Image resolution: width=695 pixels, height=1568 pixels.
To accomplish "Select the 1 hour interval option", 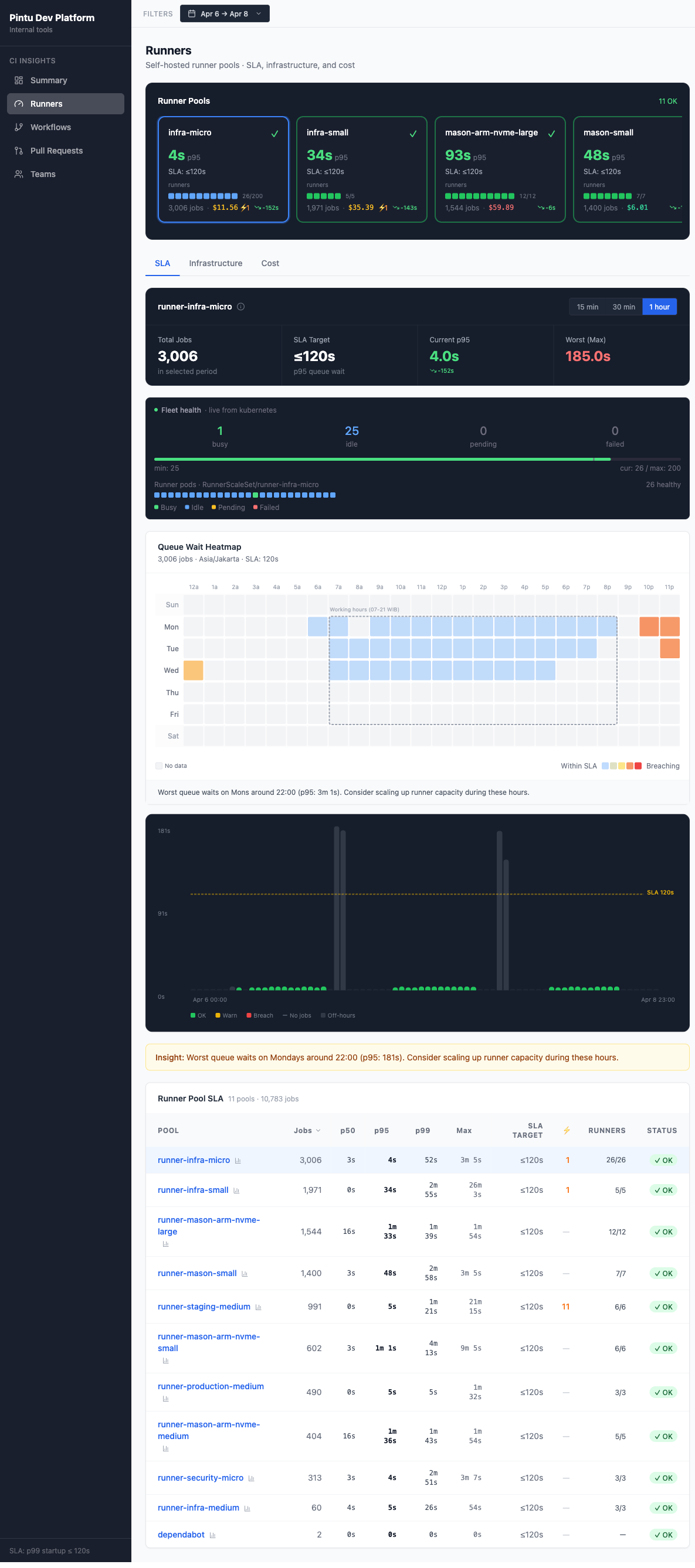I will [659, 307].
